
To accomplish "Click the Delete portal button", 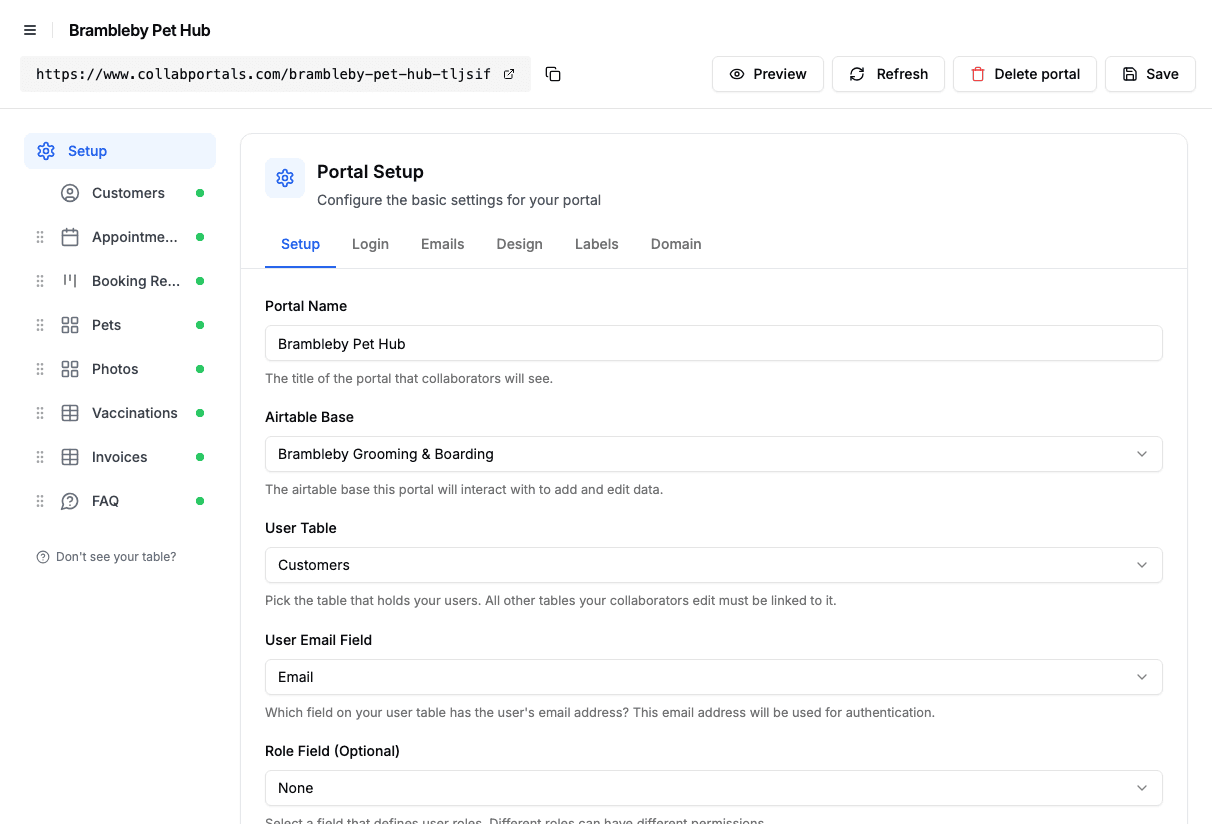I will [x=1025, y=74].
